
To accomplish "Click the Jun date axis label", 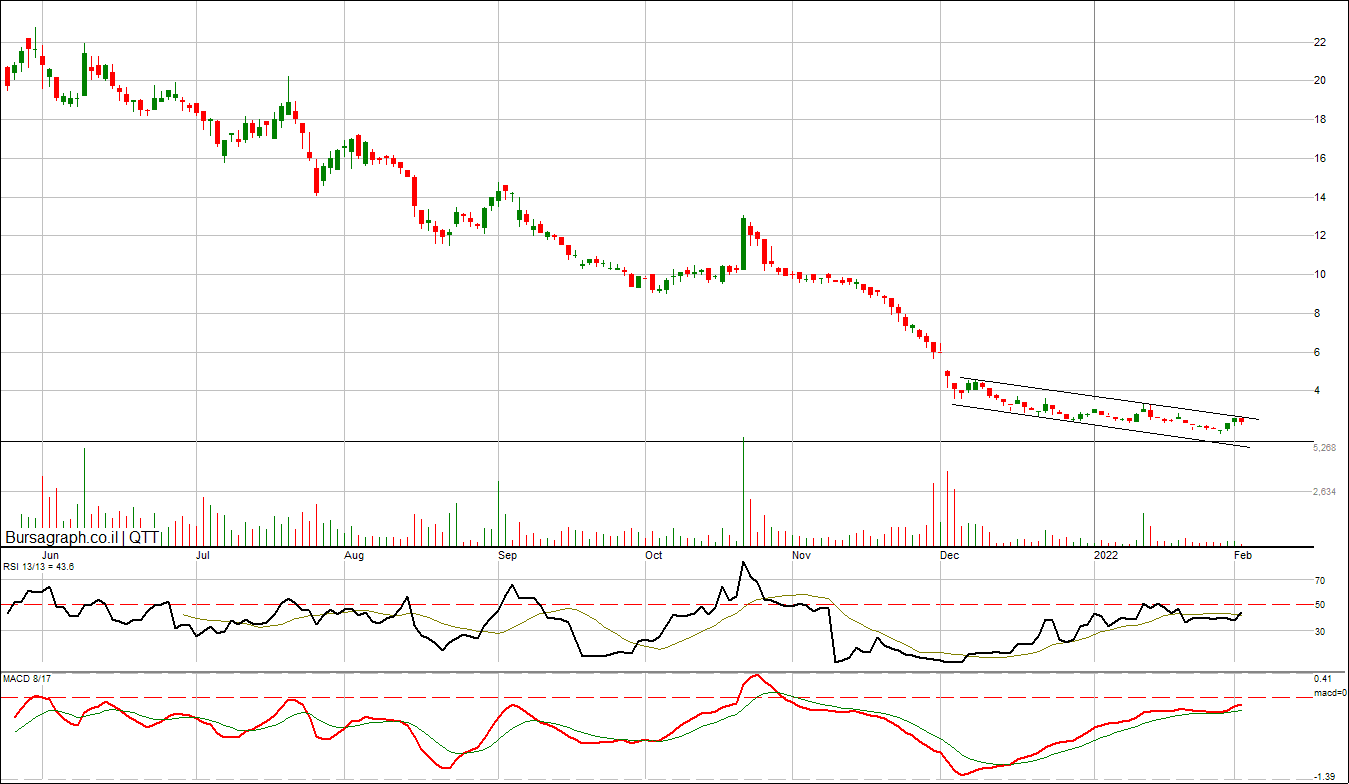I will pos(50,554).
